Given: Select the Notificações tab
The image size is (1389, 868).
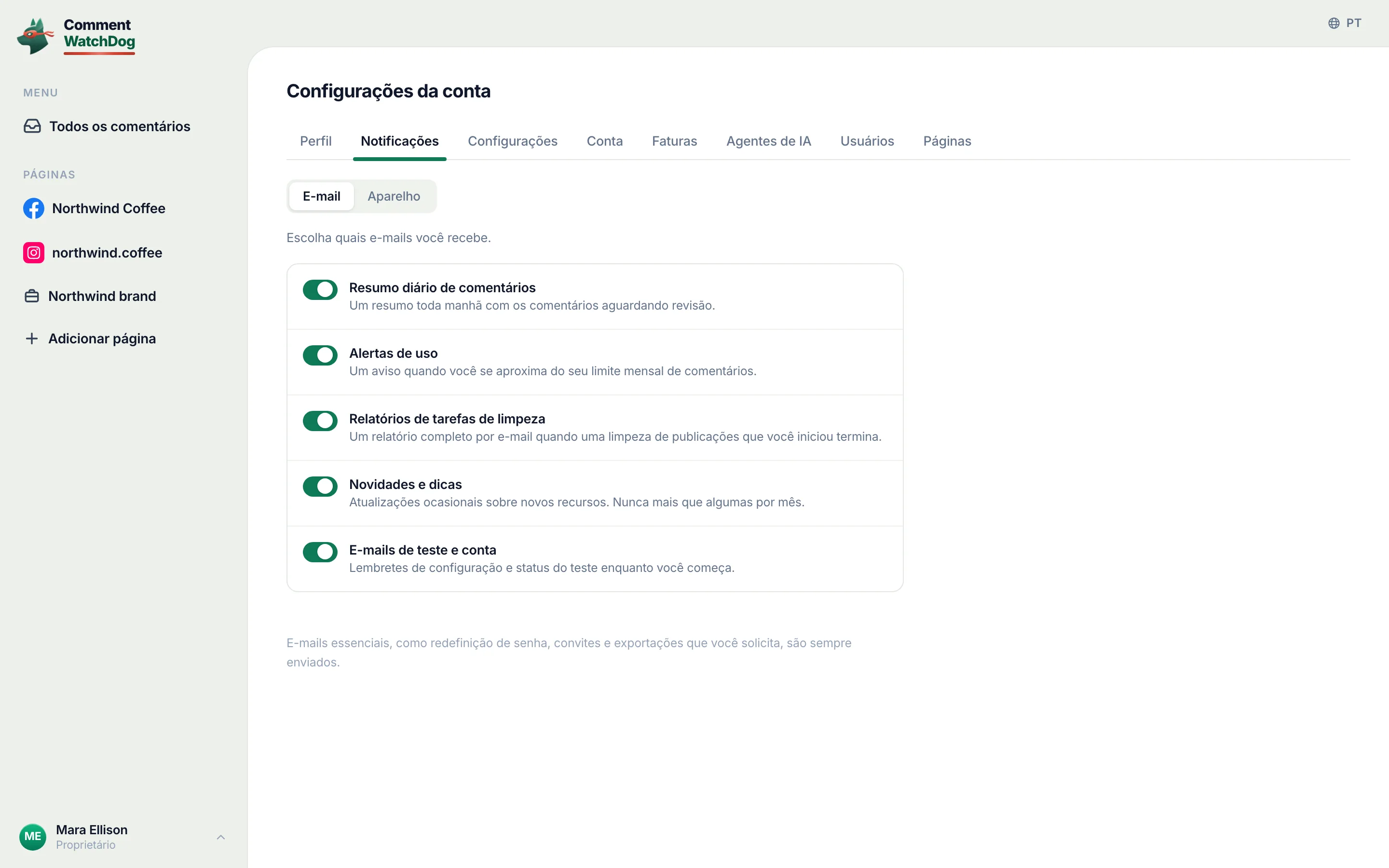Looking at the screenshot, I should 399,141.
